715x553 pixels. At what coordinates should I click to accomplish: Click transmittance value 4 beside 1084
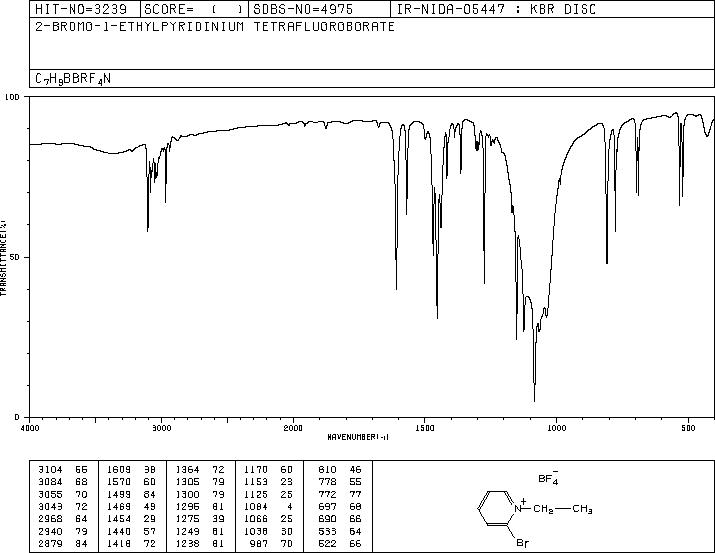tap(290, 506)
